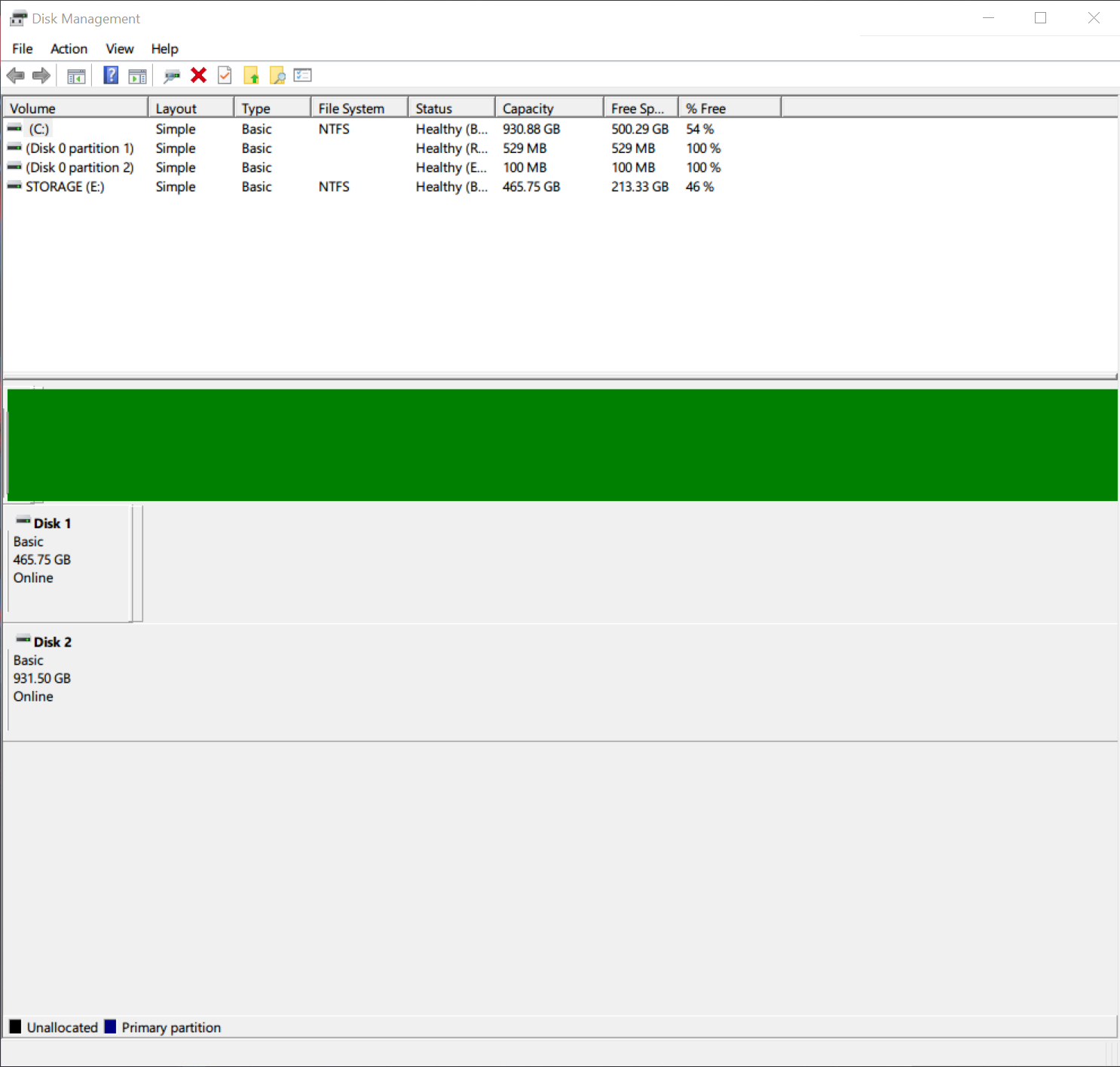Viewport: 1120px width, 1067px height.
Task: Click NTFS file system cell for (C:)
Action: (334, 129)
